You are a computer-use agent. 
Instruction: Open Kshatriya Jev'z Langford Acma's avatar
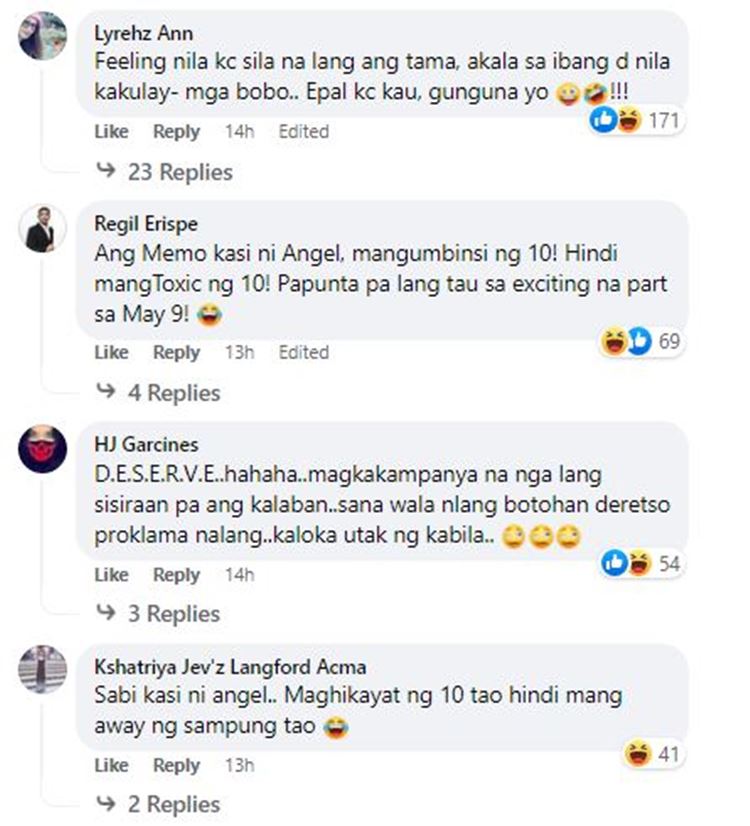click(43, 669)
